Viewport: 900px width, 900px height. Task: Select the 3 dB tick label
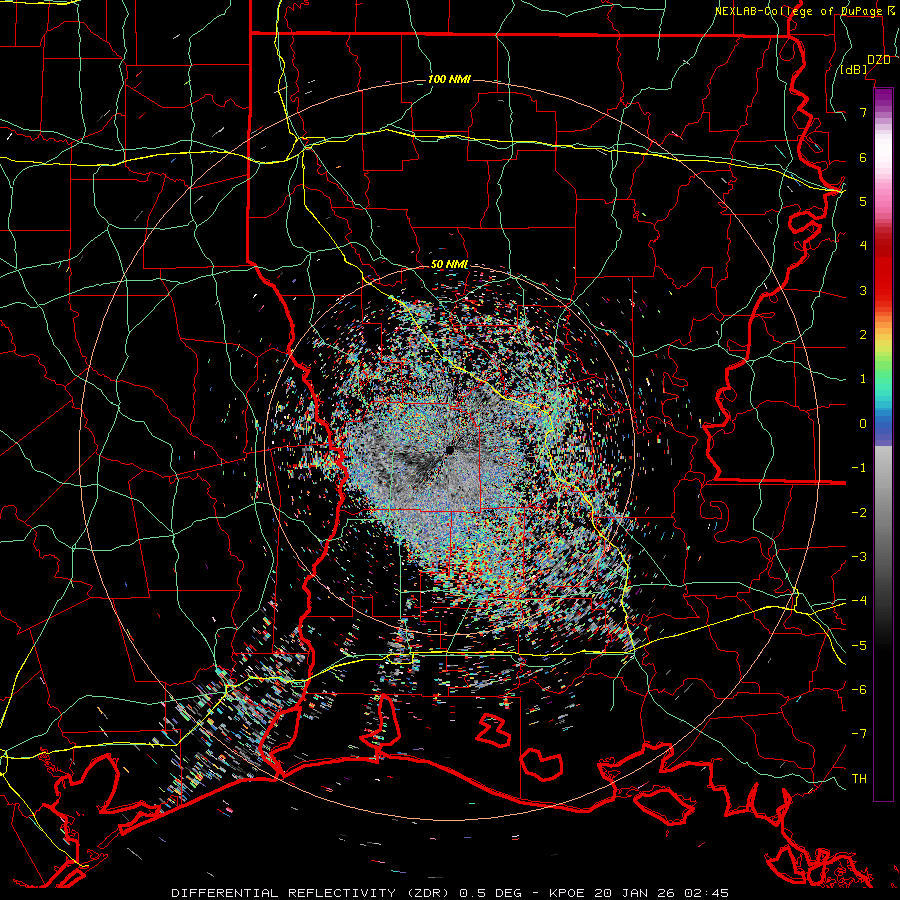pos(863,290)
